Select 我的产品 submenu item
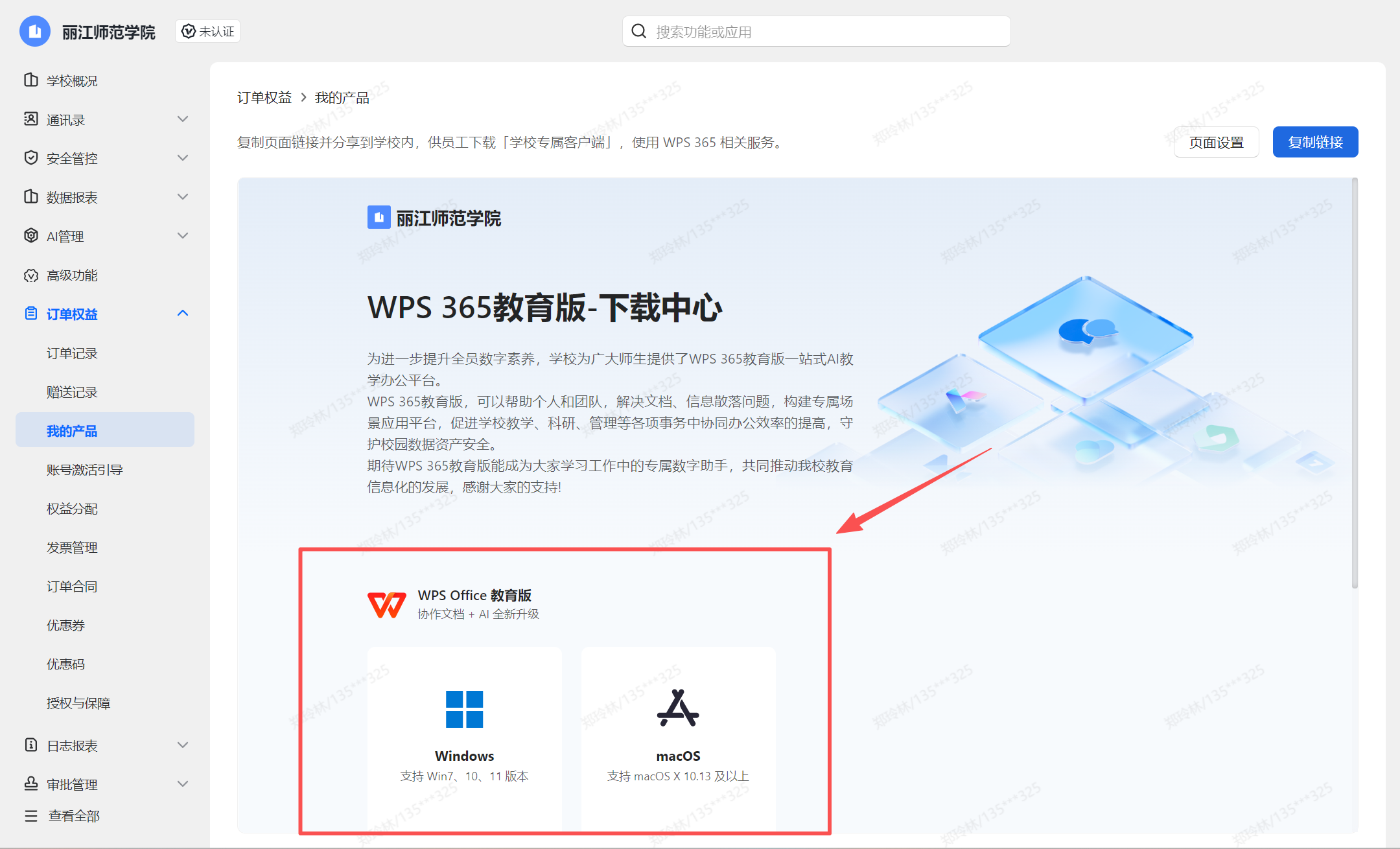Viewport: 1400px width, 849px height. (105, 430)
